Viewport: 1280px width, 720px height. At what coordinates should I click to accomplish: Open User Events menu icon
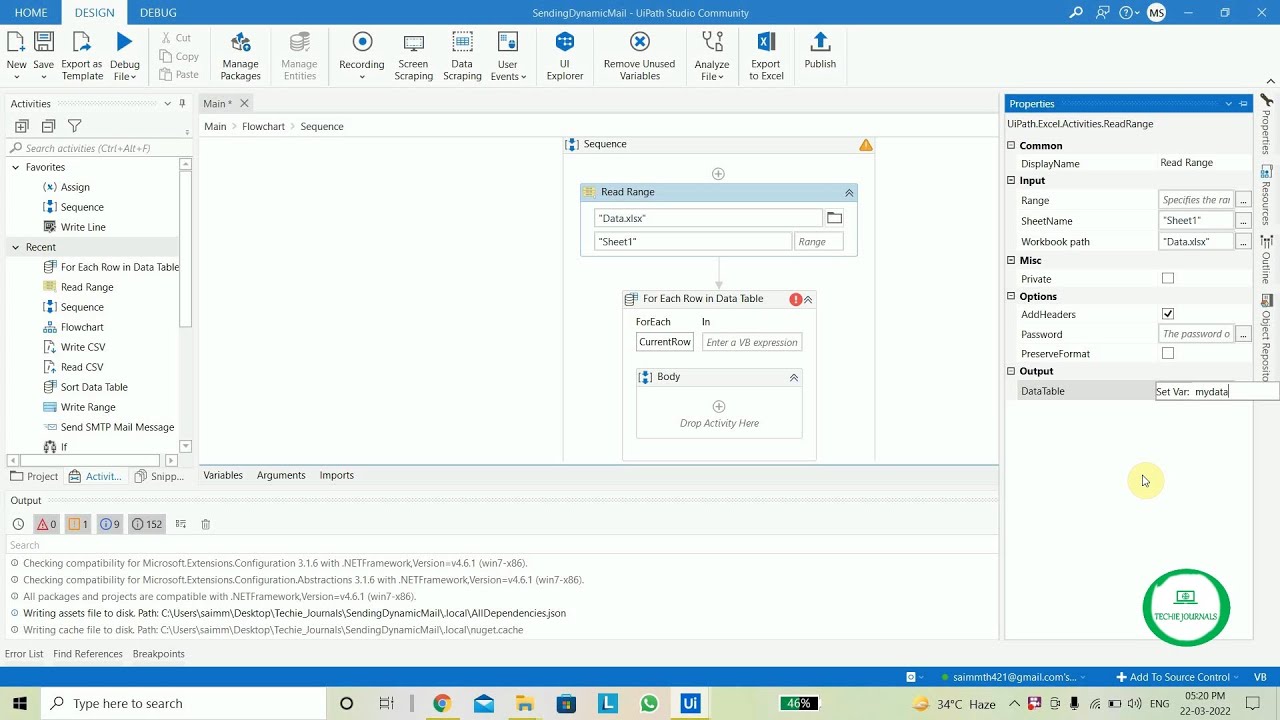pyautogui.click(x=508, y=42)
